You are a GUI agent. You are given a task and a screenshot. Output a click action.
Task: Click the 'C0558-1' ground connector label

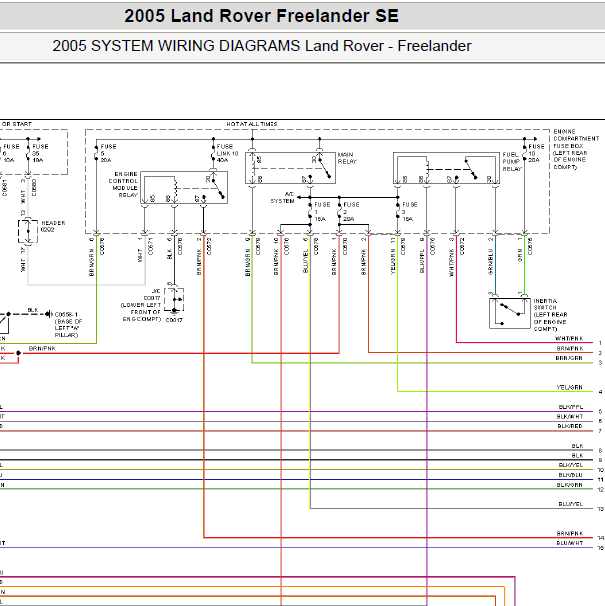pyautogui.click(x=66, y=315)
